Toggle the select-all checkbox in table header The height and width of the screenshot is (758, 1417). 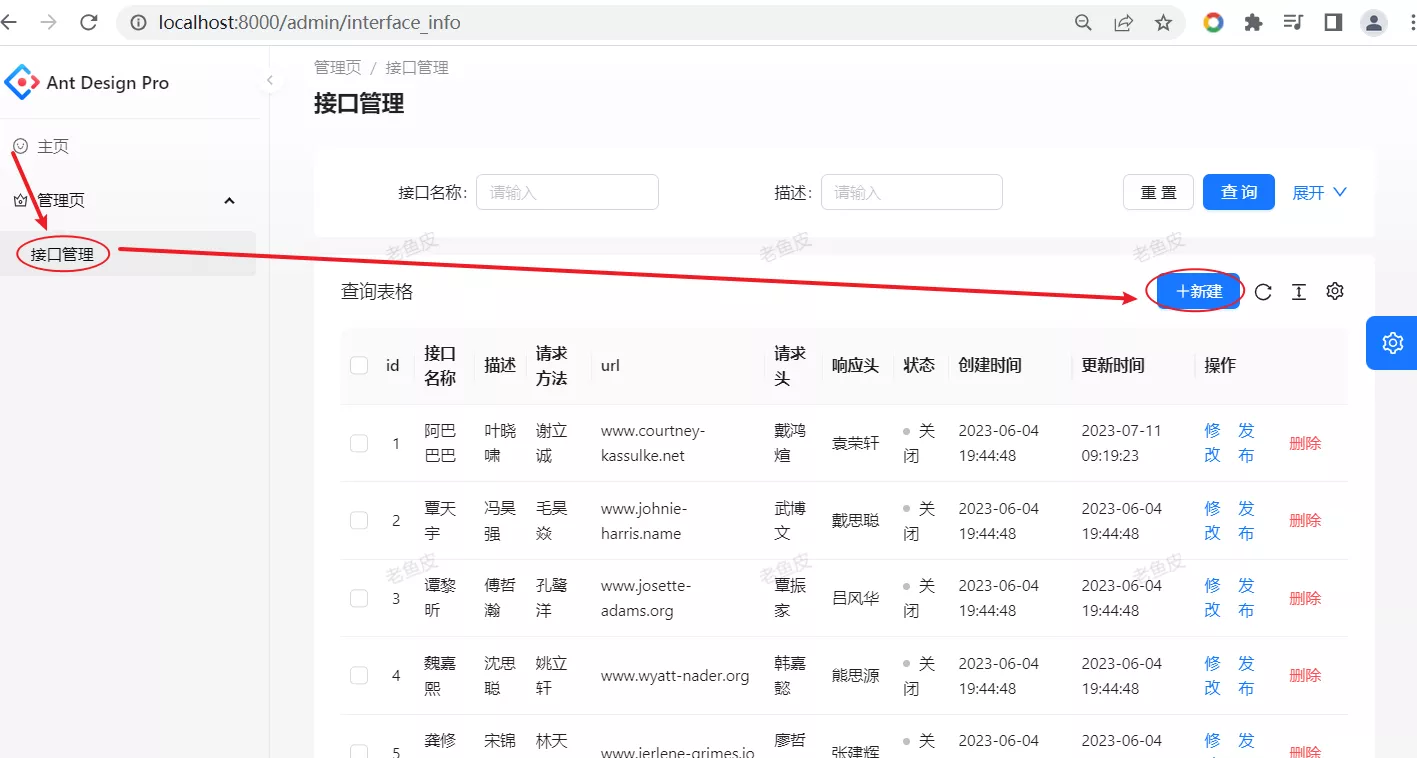(x=359, y=366)
